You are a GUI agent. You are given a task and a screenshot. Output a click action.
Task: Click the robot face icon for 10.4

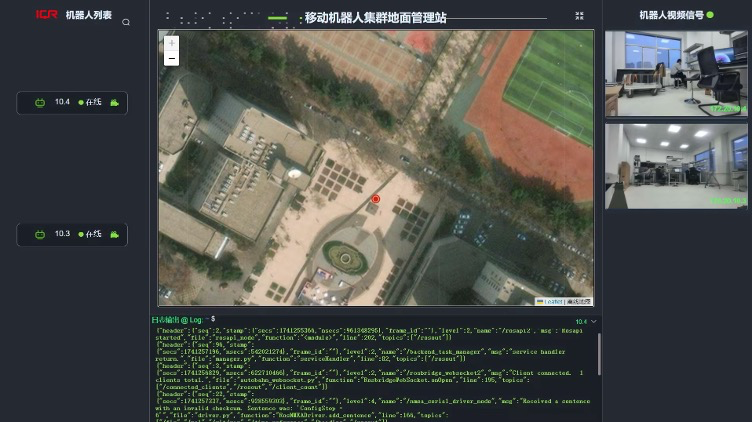click(40, 102)
